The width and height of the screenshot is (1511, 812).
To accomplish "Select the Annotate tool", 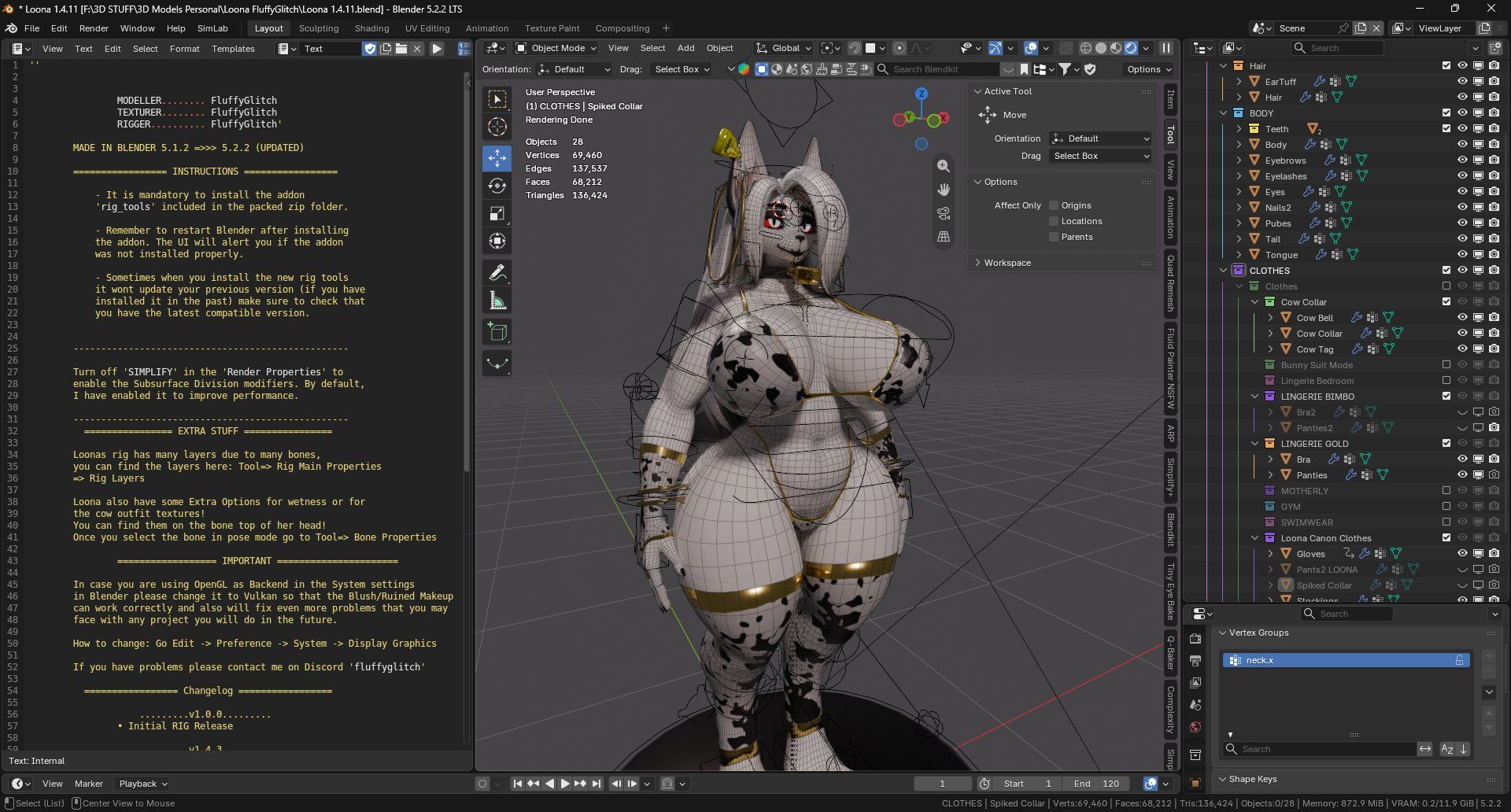I will pyautogui.click(x=497, y=273).
